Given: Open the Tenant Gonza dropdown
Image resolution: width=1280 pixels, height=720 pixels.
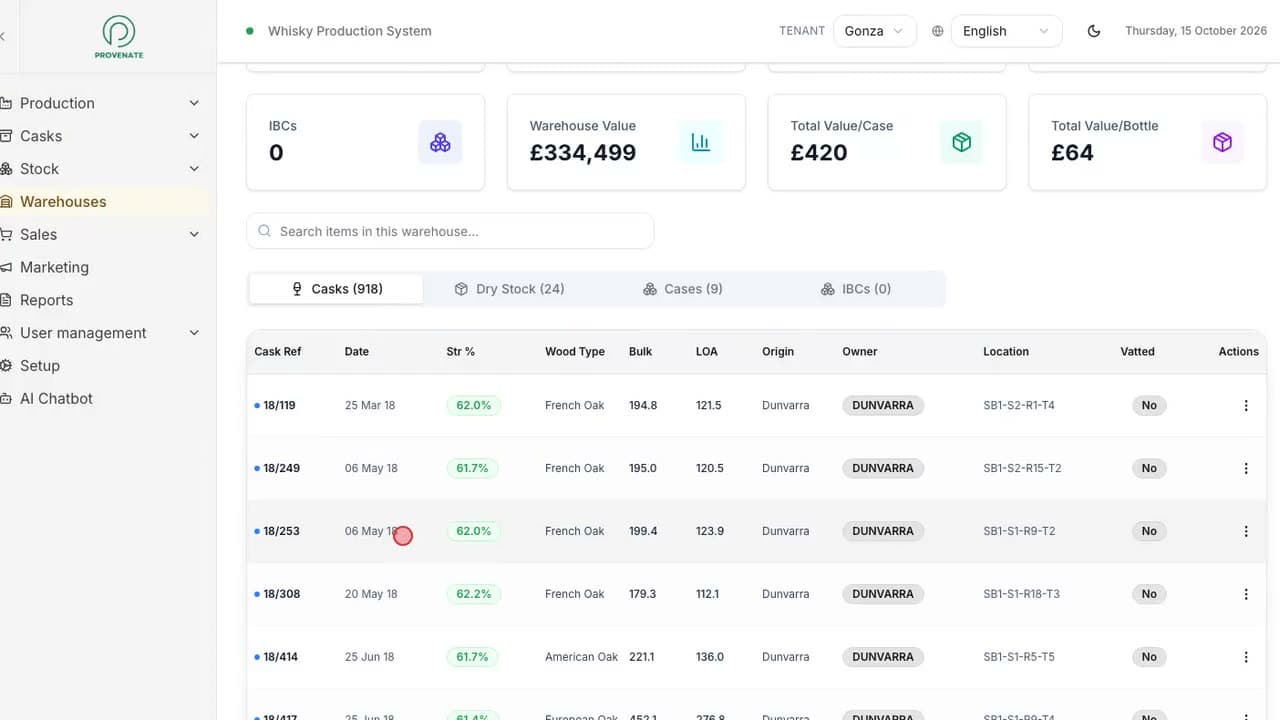Looking at the screenshot, I should pos(875,31).
